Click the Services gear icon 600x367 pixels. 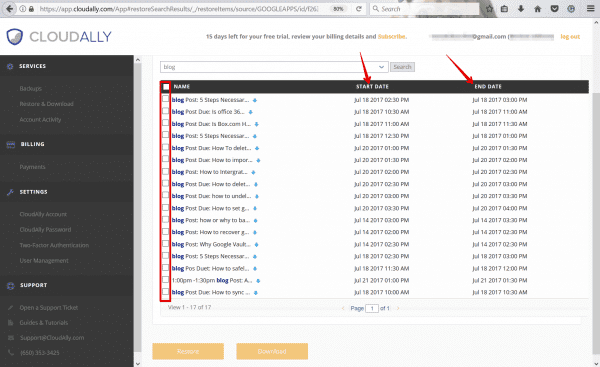[10, 66]
